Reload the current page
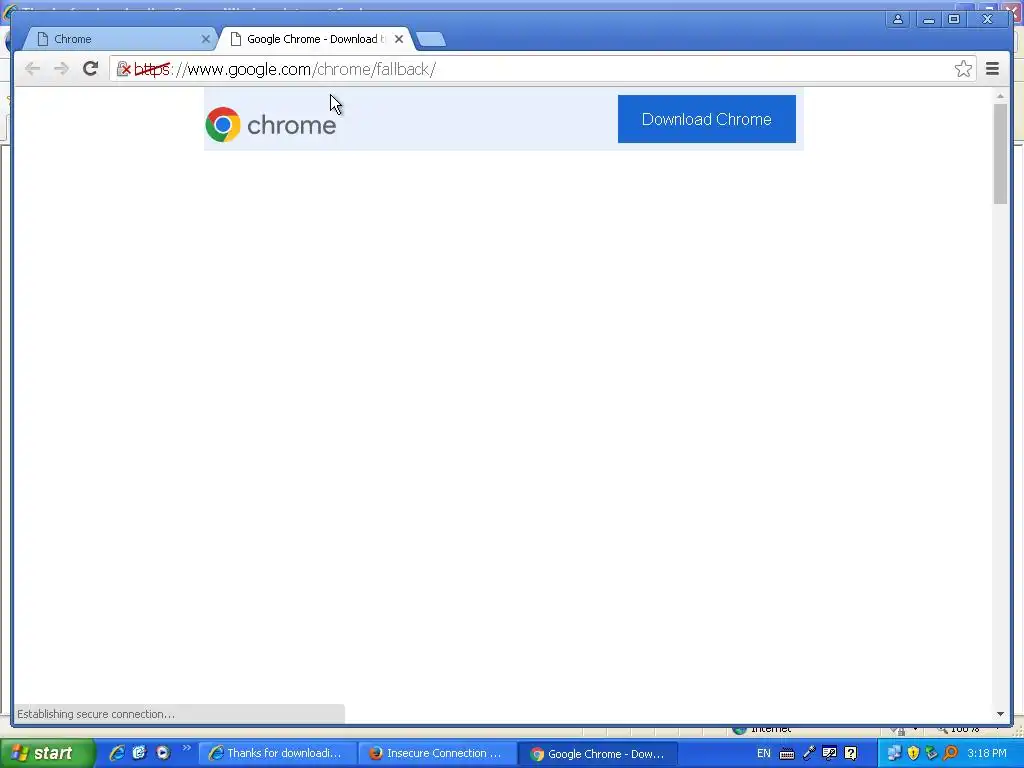1024x768 pixels. (90, 69)
